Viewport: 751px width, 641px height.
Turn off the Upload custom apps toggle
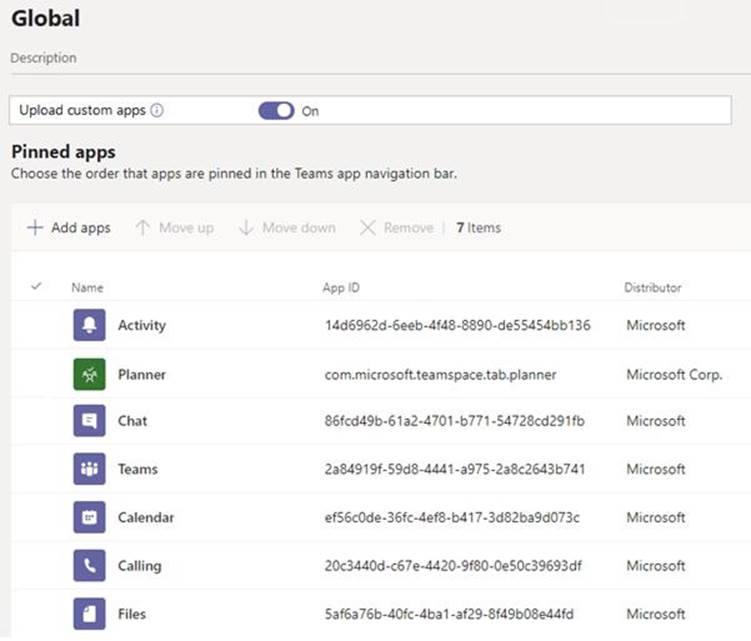point(276,111)
